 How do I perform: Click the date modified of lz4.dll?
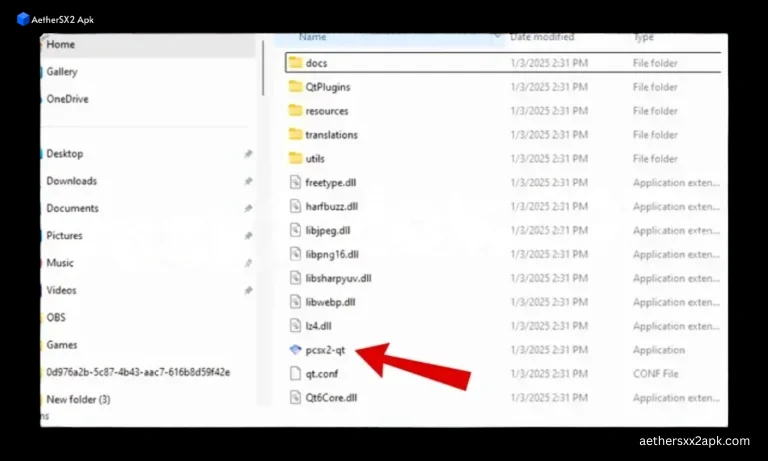tap(549, 326)
